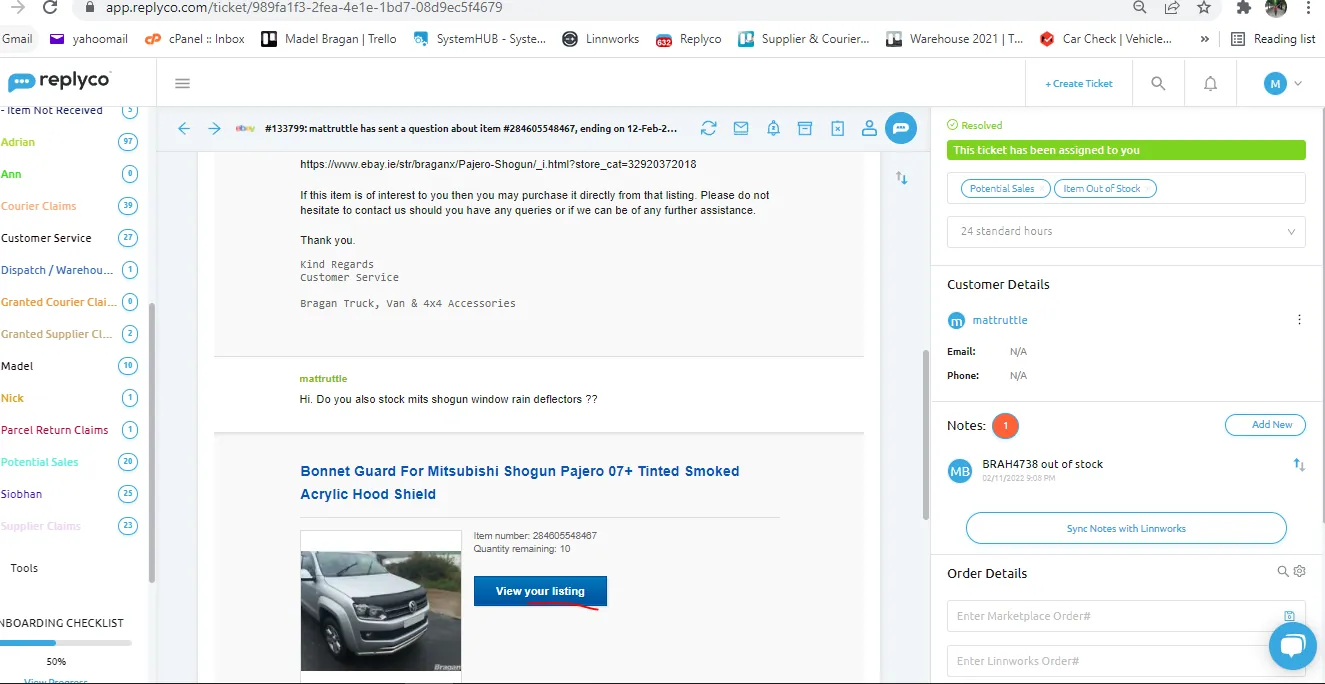The image size is (1325, 684).
Task: Remove the Item Out of Stock tag
Action: [x=1148, y=188]
